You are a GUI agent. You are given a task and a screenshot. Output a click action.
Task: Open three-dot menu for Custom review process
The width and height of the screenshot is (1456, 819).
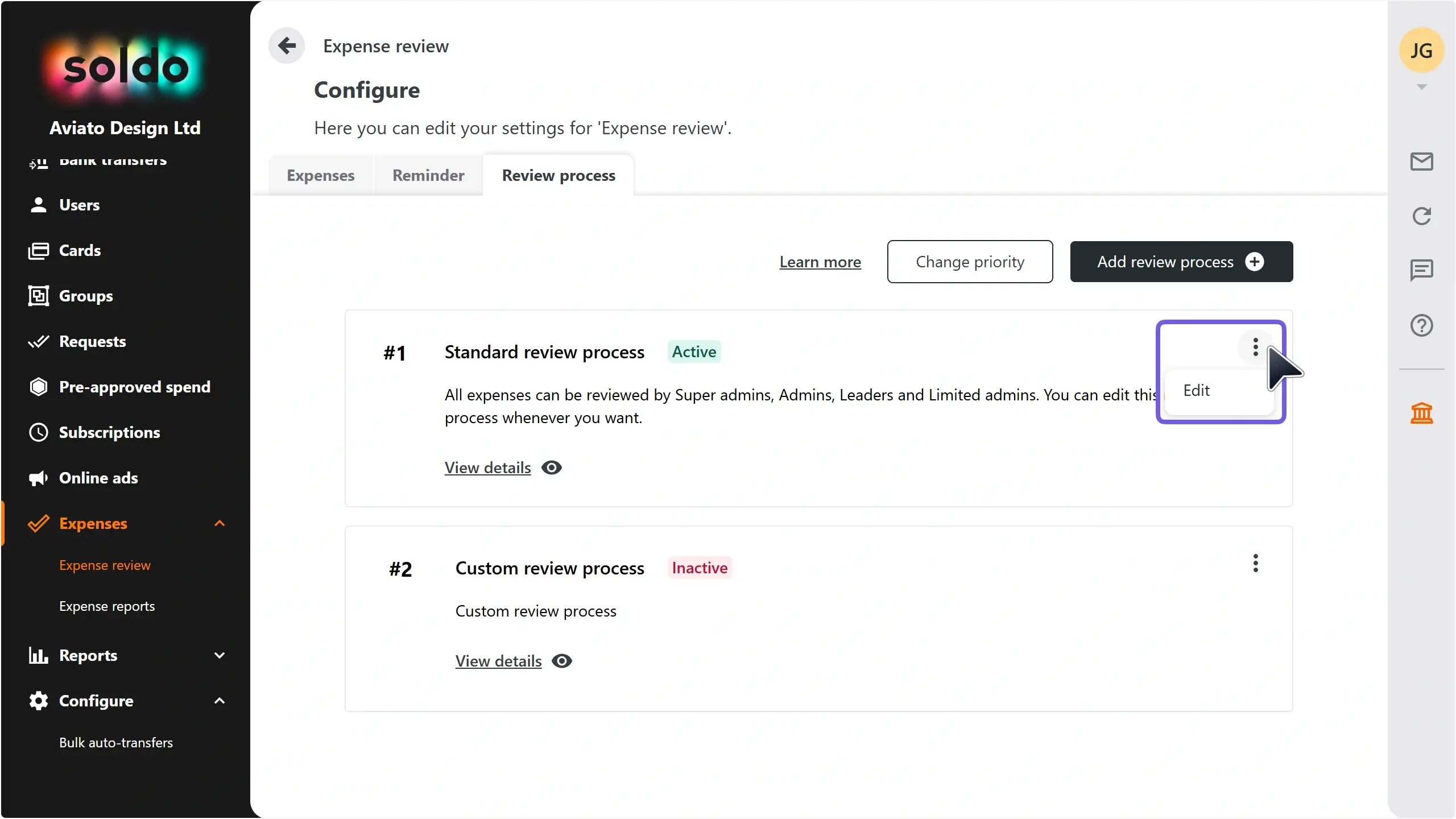(x=1255, y=563)
